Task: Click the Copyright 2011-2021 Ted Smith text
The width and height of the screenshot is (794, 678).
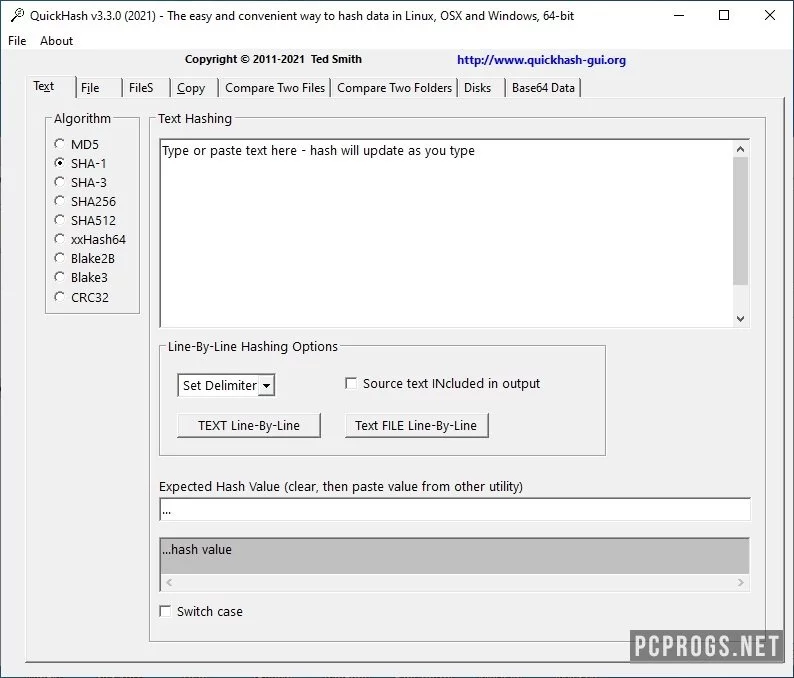Action: (x=273, y=59)
